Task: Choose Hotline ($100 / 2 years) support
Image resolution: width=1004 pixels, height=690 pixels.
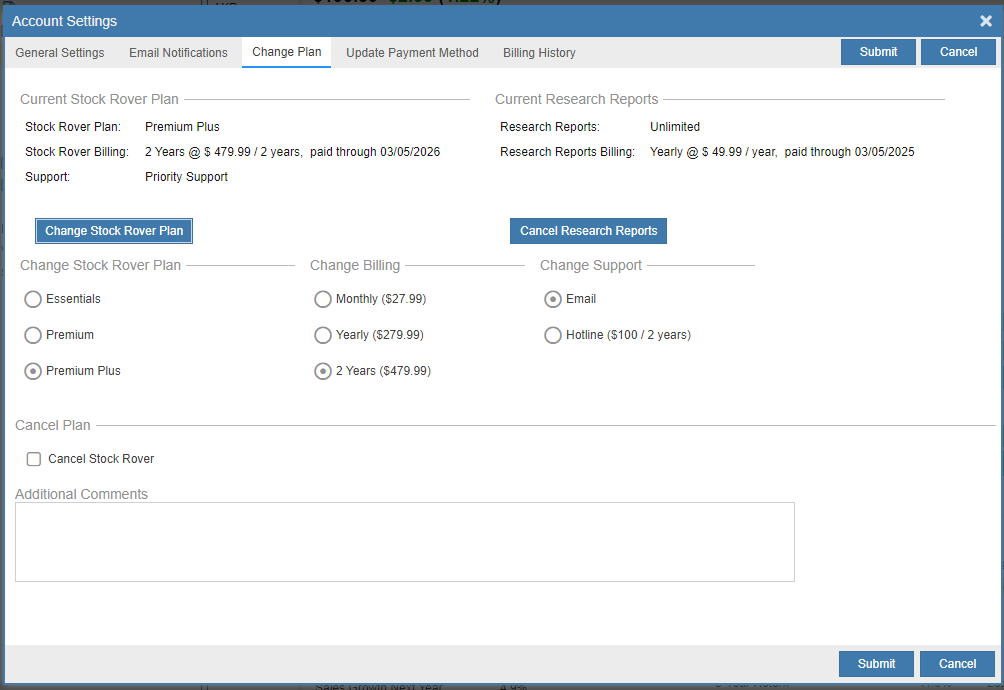Action: click(x=553, y=335)
